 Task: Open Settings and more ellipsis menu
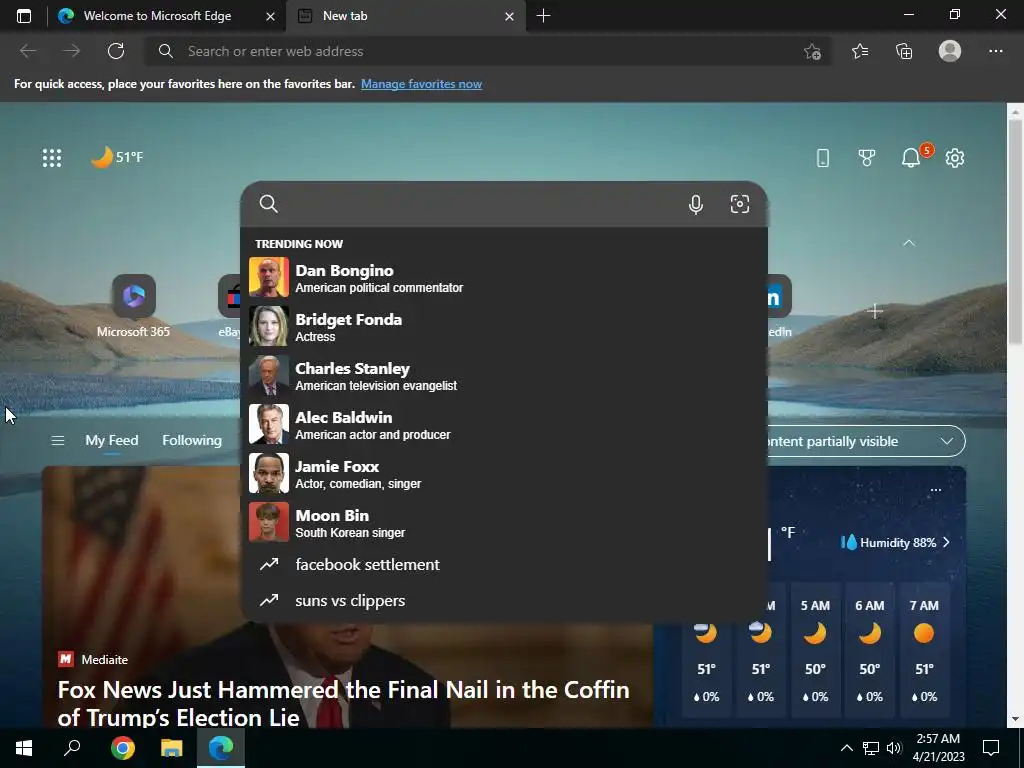pos(995,51)
